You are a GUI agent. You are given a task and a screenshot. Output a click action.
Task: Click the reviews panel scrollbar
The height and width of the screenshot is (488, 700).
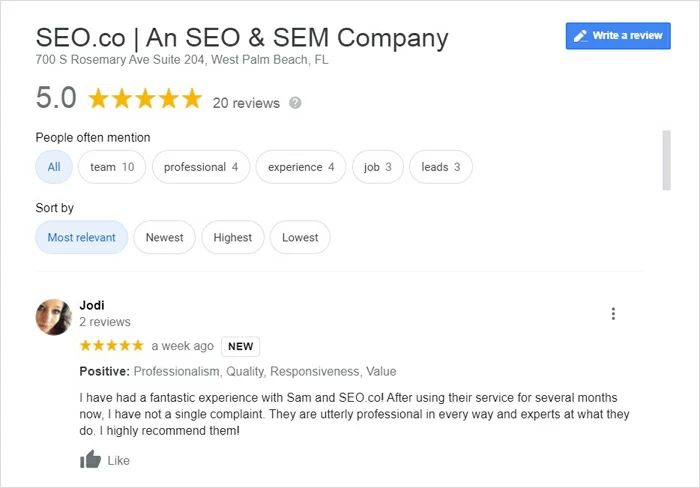(665, 160)
